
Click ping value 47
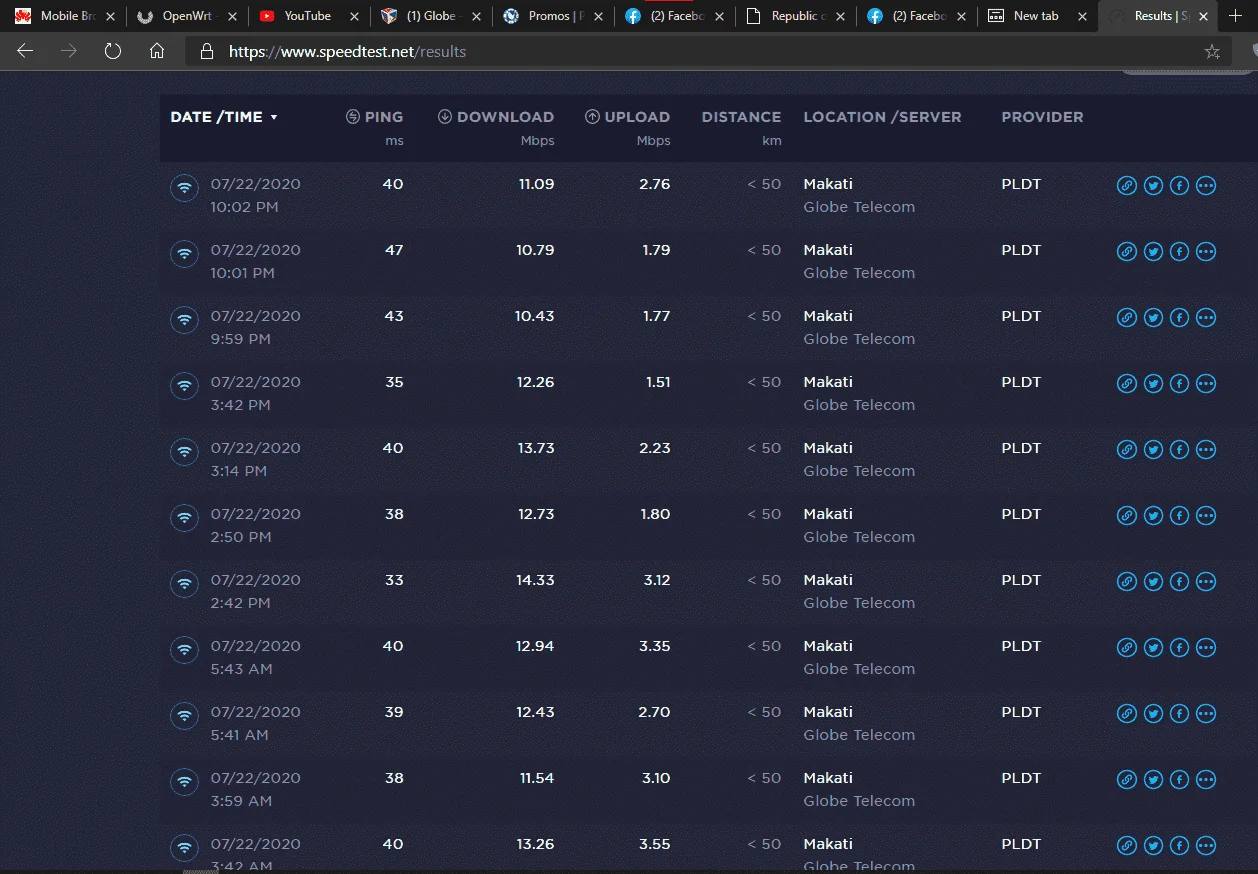[394, 250]
